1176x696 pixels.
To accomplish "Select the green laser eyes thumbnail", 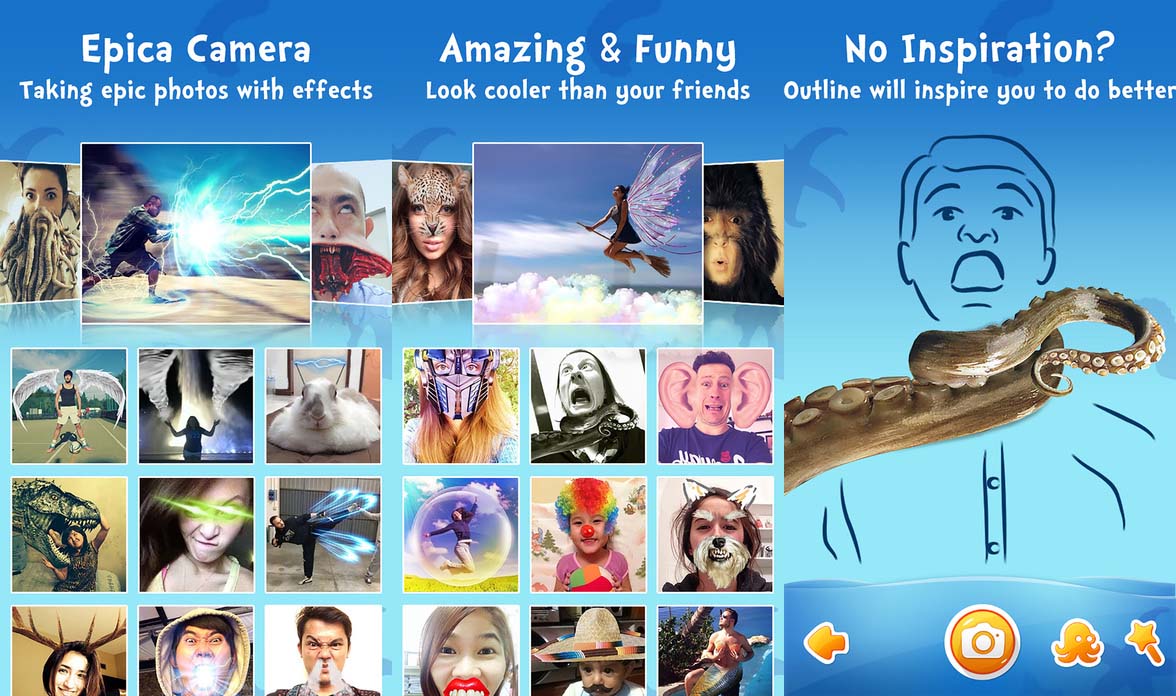I will pos(196,534).
